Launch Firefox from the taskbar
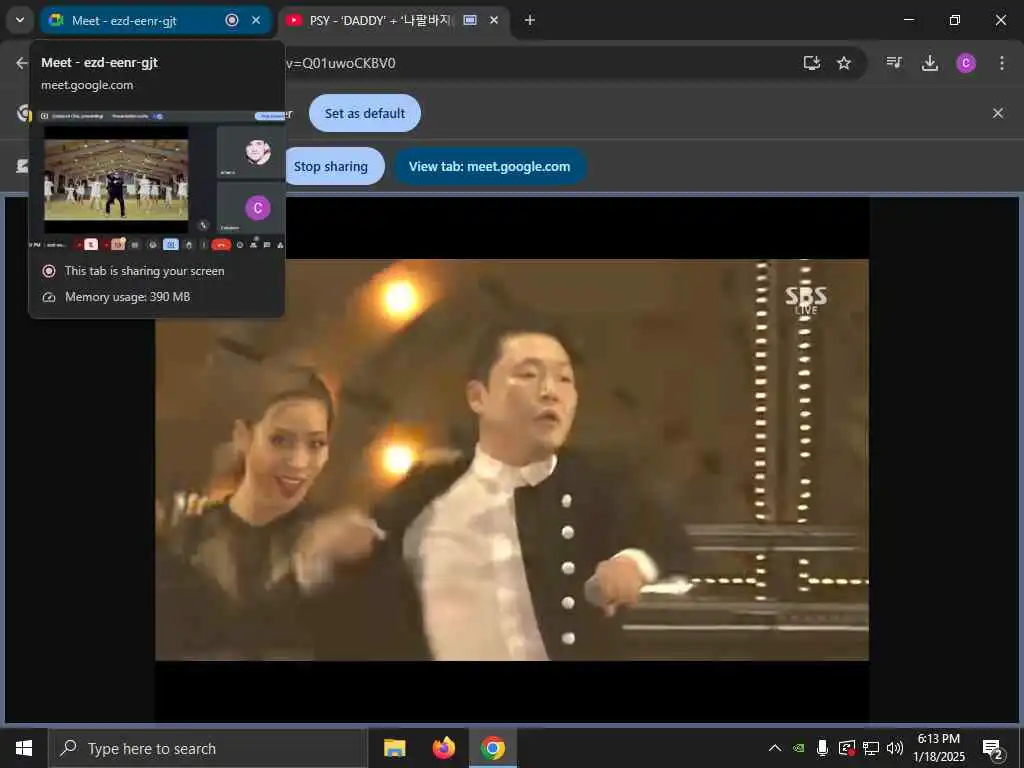 pyautogui.click(x=443, y=748)
